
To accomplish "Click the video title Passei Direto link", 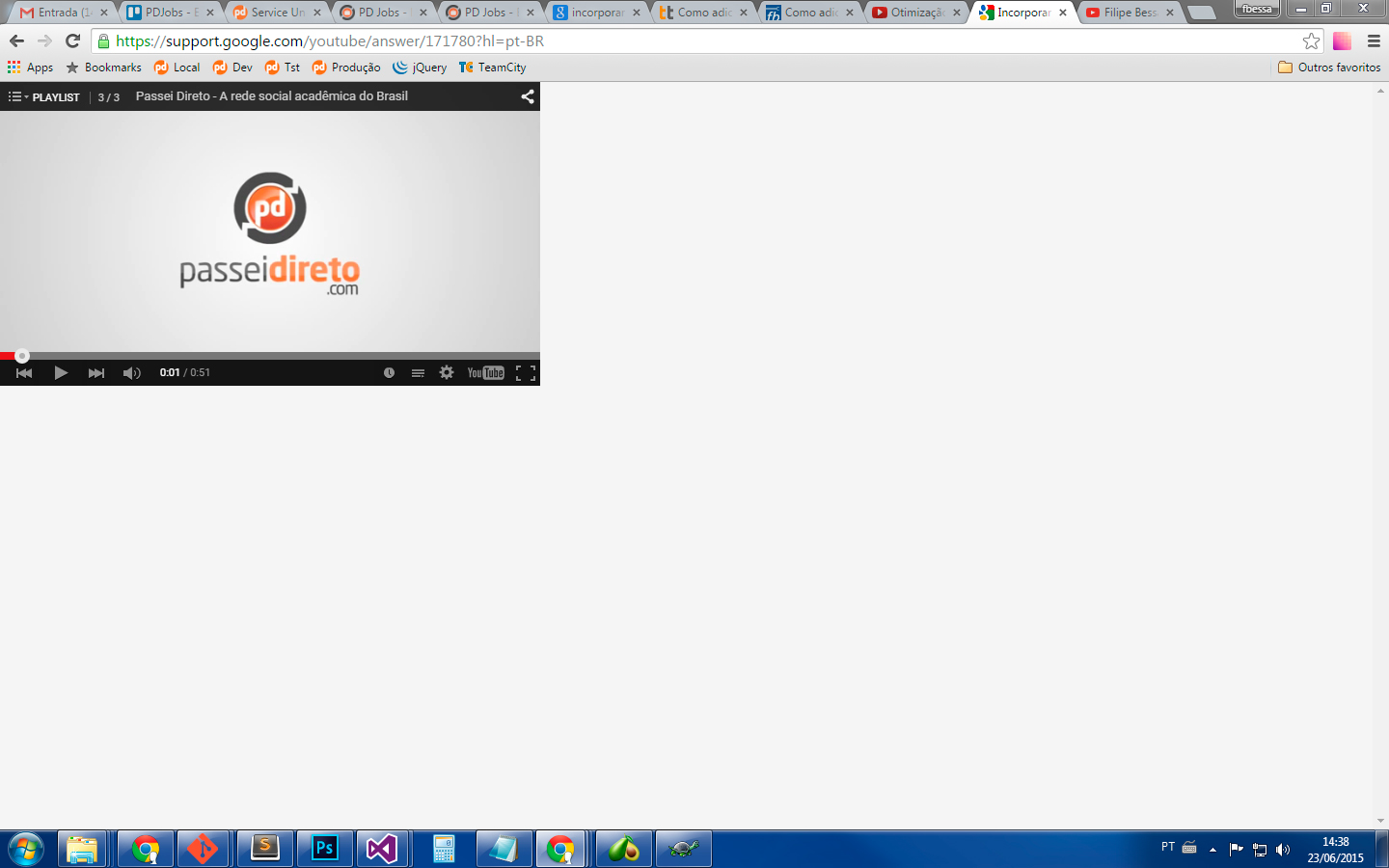I will tap(272, 96).
